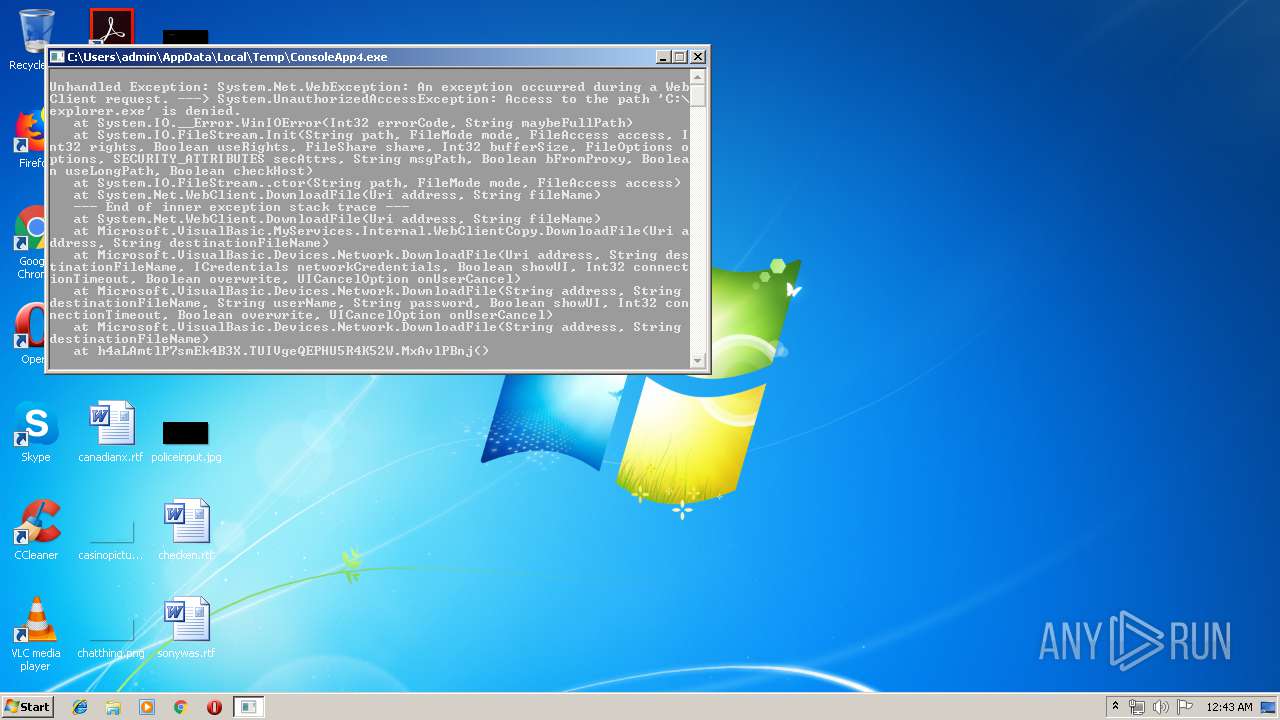1280x720 pixels.
Task: Open the checken.rtf document
Action: coord(186,530)
